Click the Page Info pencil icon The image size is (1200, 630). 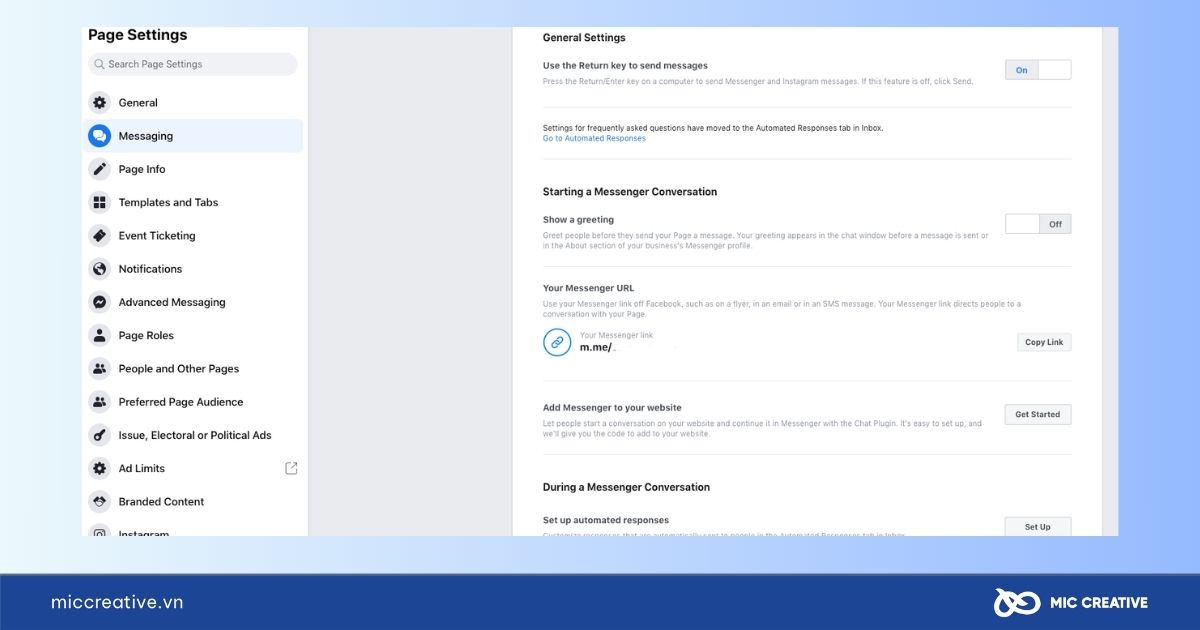coord(99,169)
